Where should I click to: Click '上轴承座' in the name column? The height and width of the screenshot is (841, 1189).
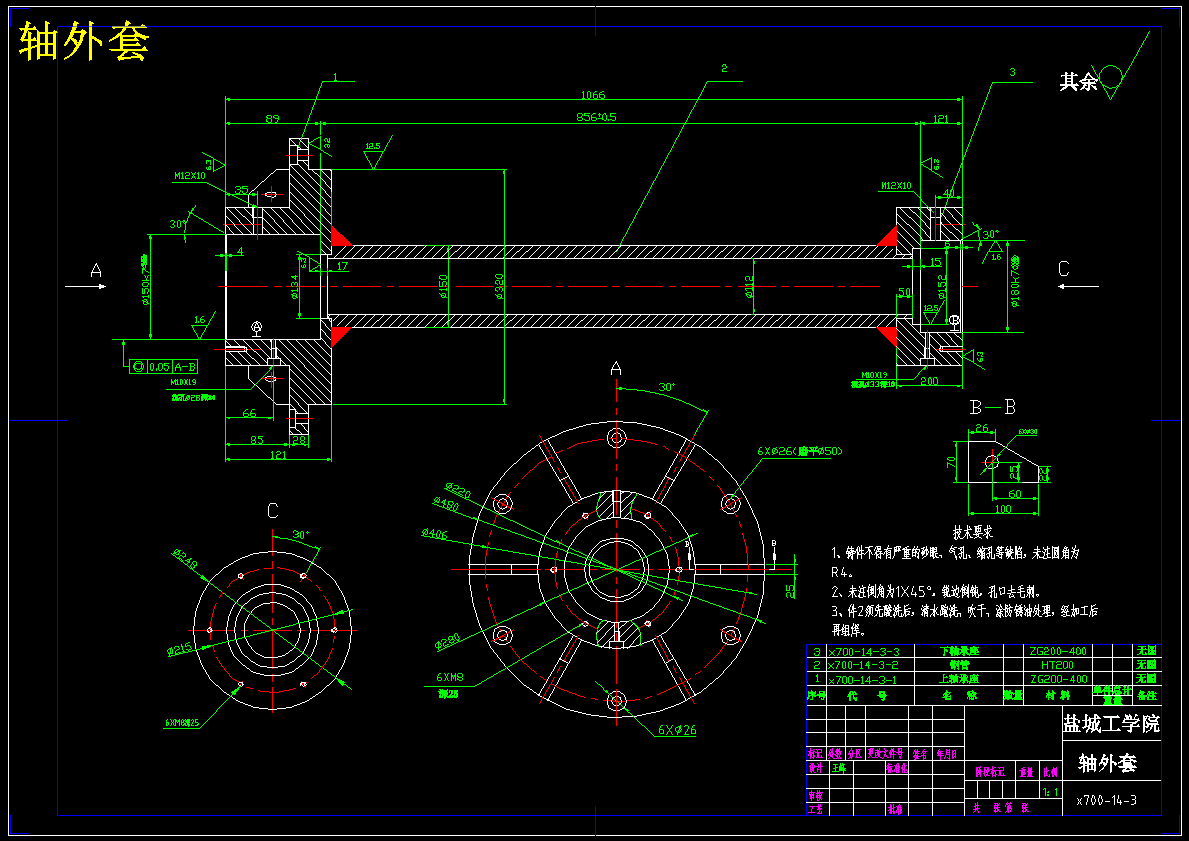tap(959, 679)
